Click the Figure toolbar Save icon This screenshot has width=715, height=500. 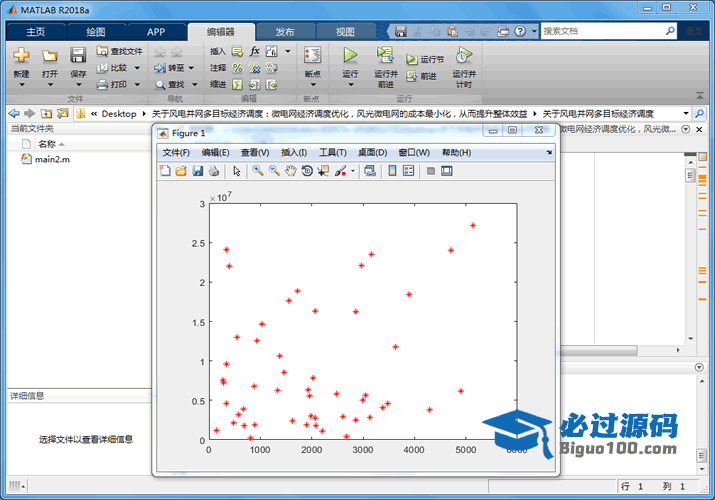coord(198,171)
